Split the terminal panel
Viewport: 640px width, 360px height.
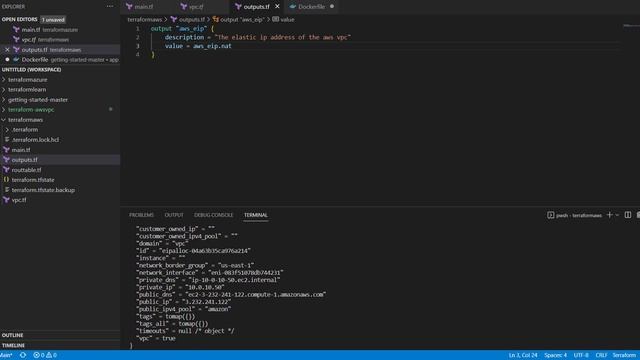point(628,215)
